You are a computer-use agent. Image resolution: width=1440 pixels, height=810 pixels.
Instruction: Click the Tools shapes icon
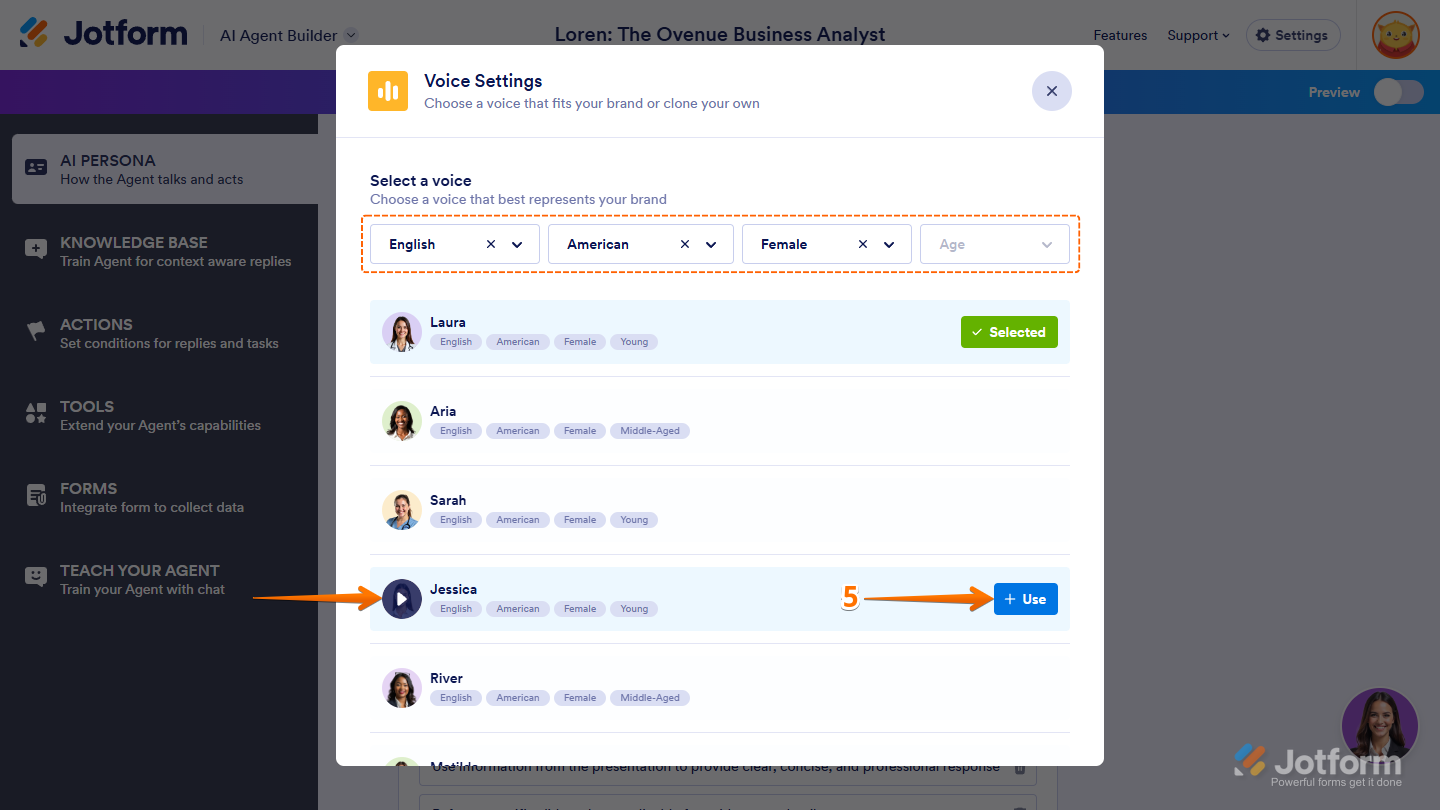[x=36, y=412]
